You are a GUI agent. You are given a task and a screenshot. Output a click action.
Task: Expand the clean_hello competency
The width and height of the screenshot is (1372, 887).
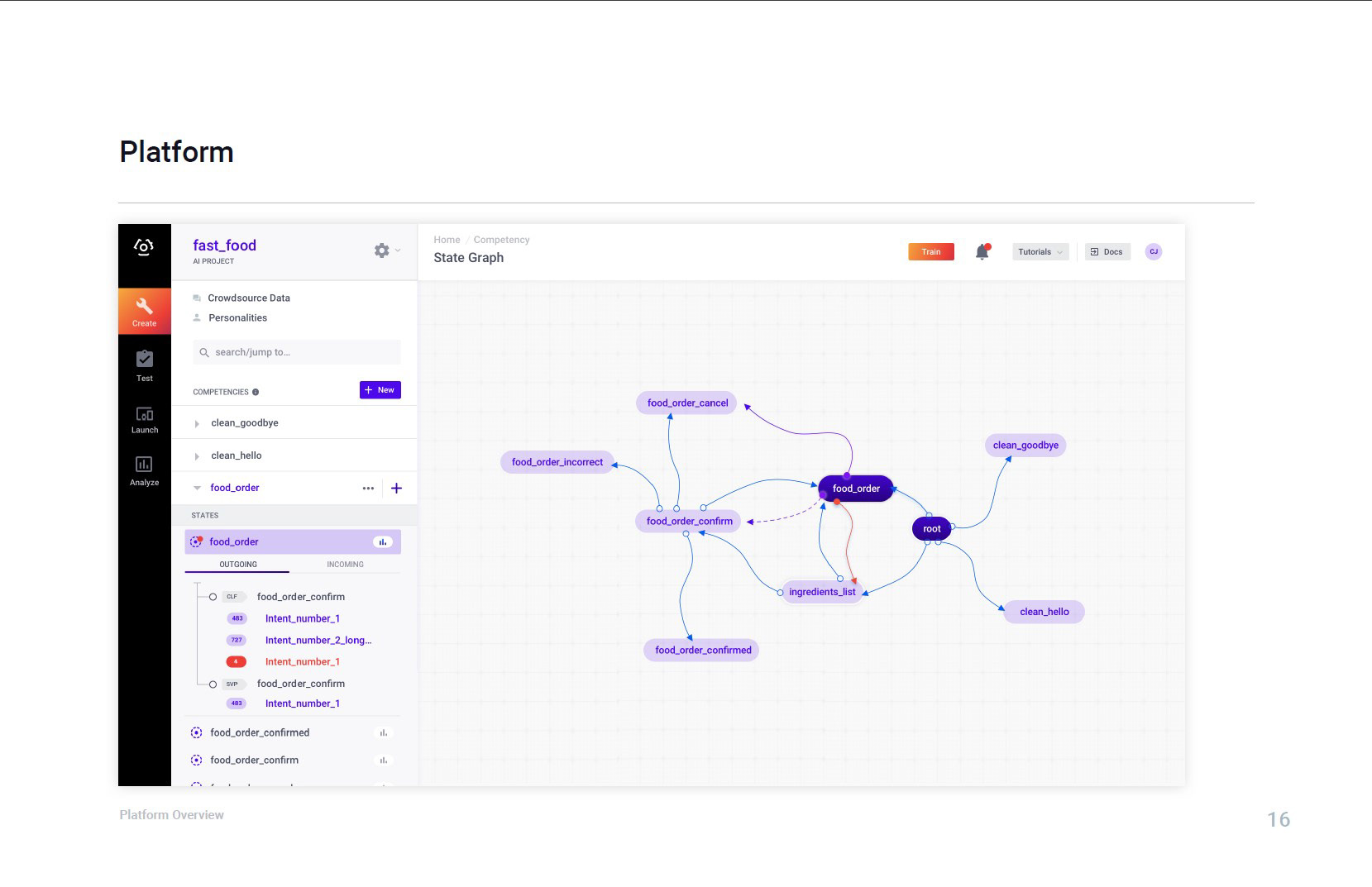pos(197,456)
